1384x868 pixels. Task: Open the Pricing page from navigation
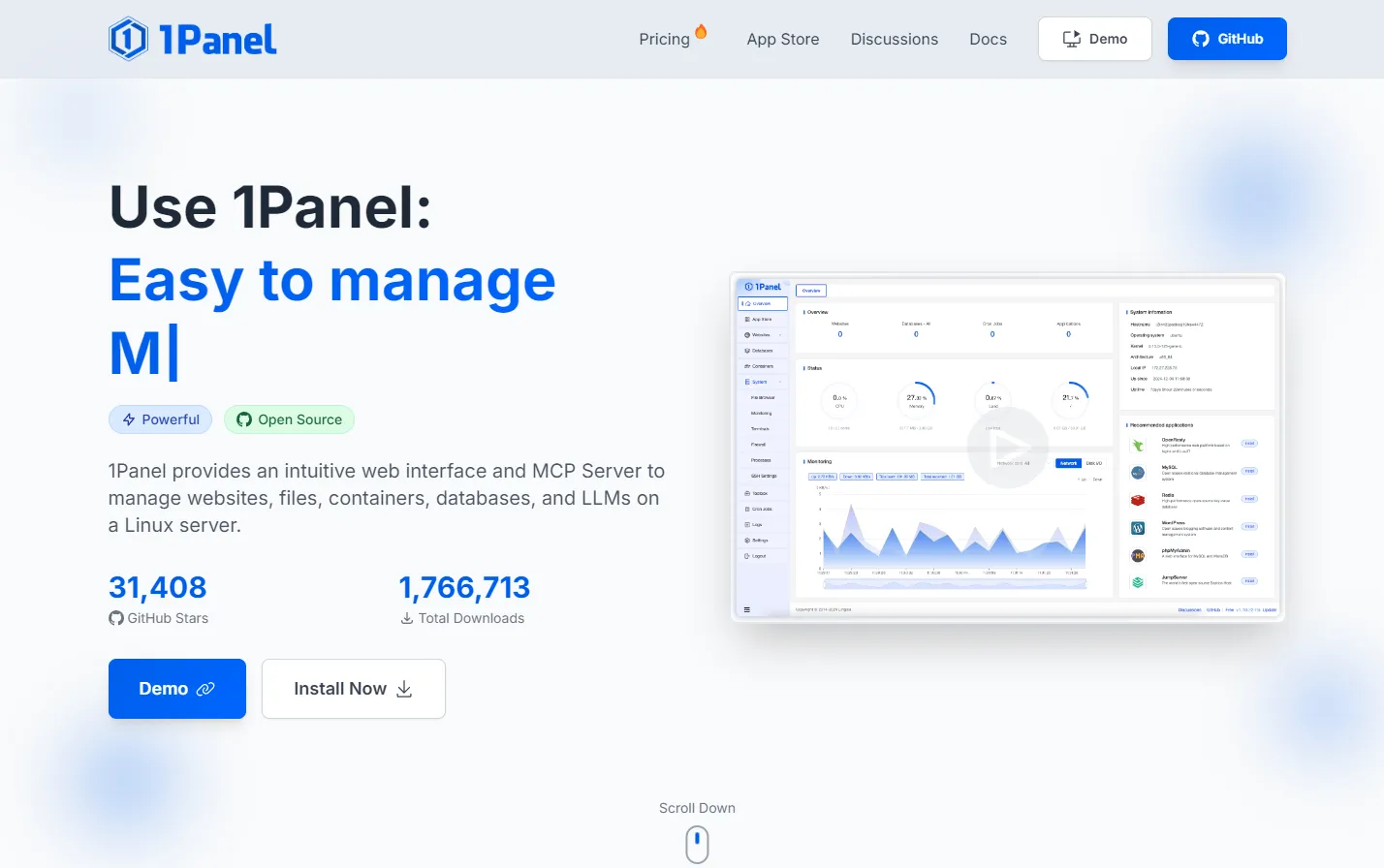pos(664,39)
